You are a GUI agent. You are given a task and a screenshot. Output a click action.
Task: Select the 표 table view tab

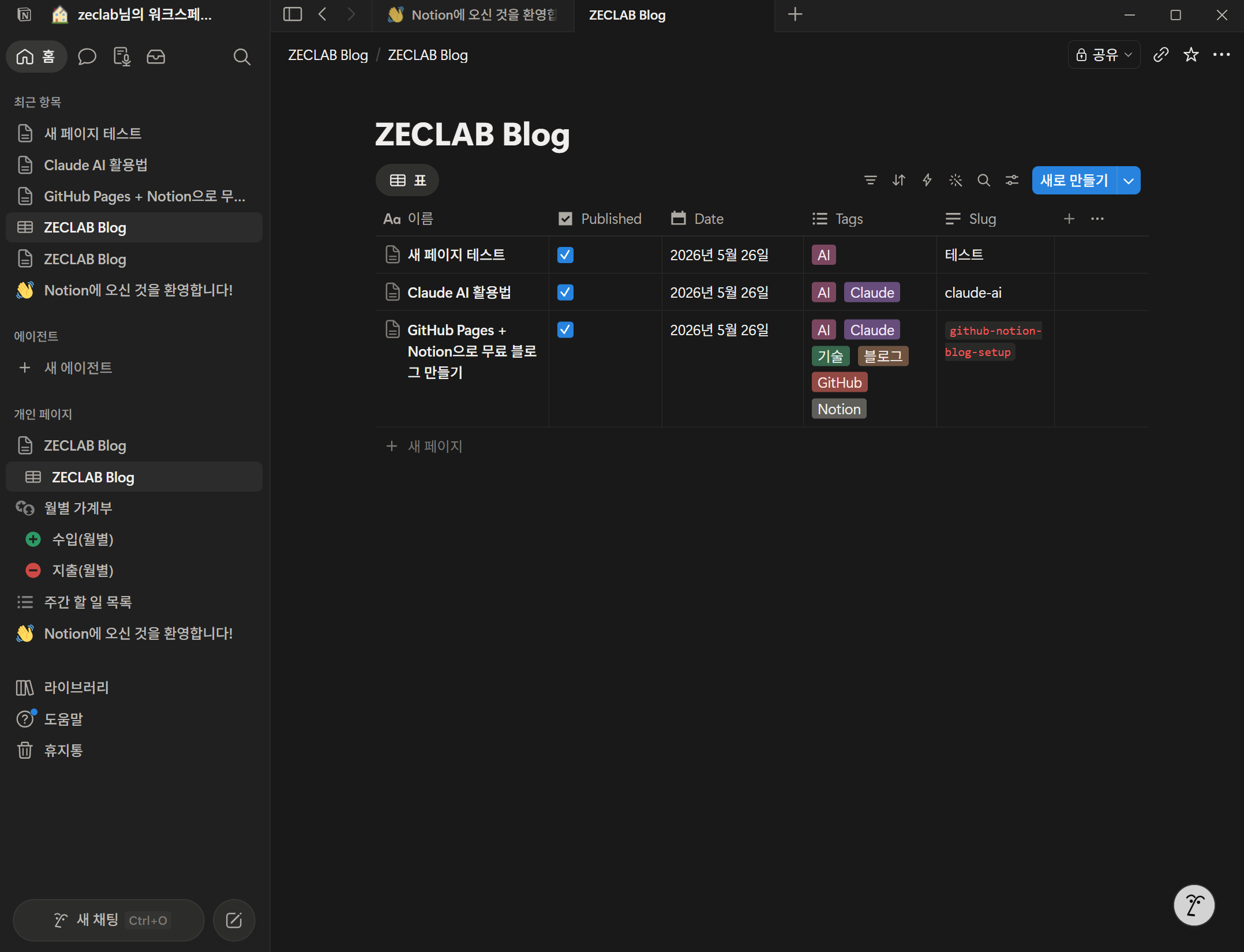[x=407, y=181]
